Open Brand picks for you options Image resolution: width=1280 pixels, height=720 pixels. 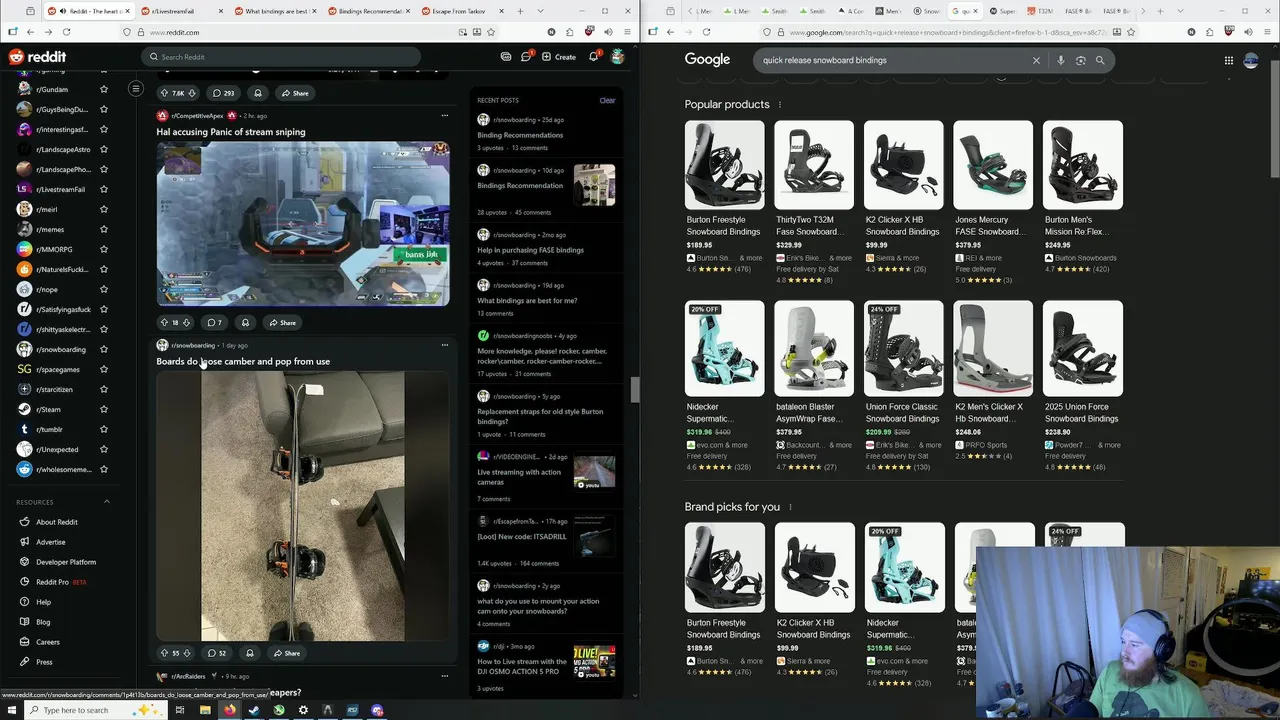[x=790, y=507]
